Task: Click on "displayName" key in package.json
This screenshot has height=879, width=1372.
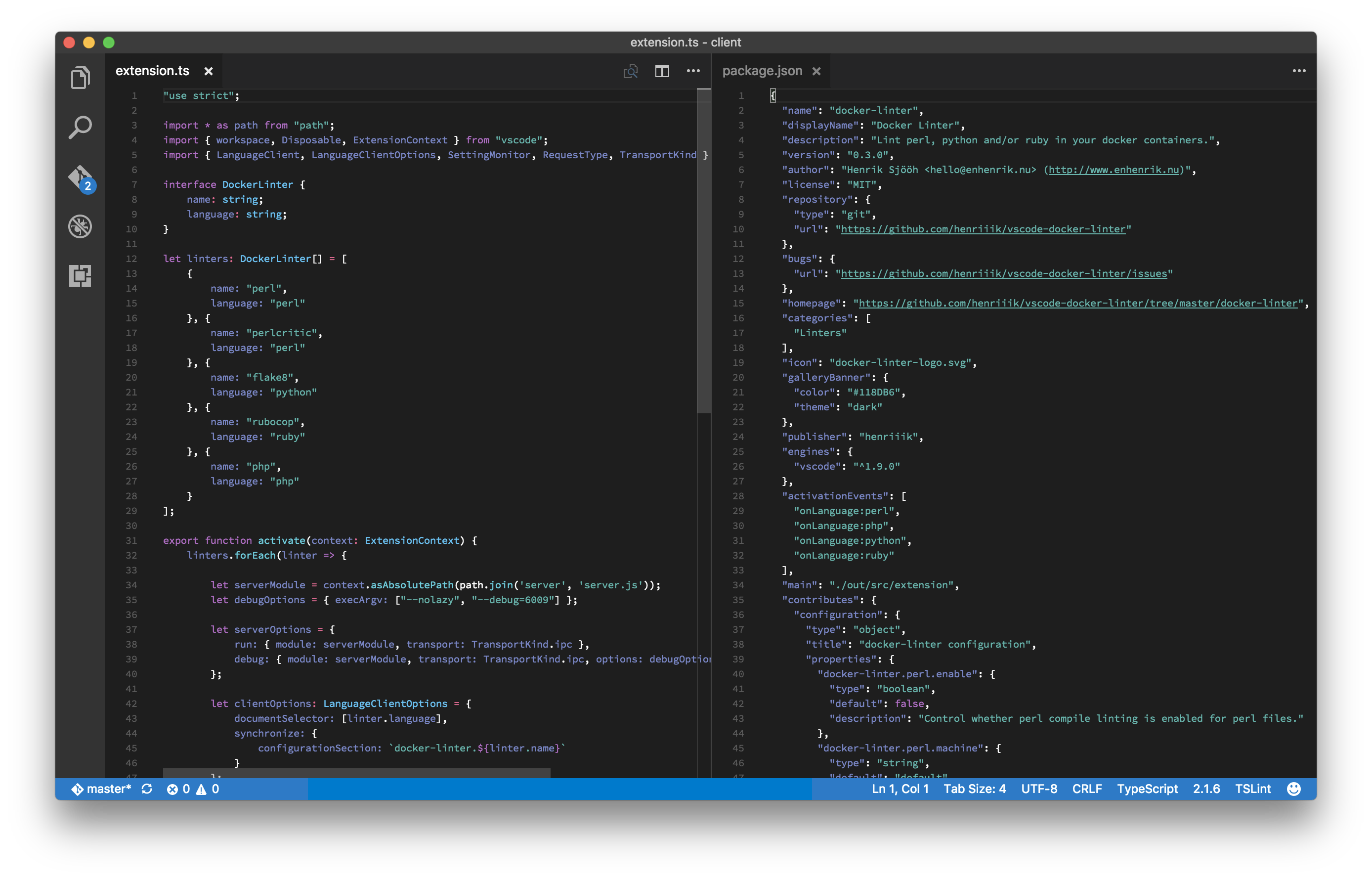Action: [820, 125]
